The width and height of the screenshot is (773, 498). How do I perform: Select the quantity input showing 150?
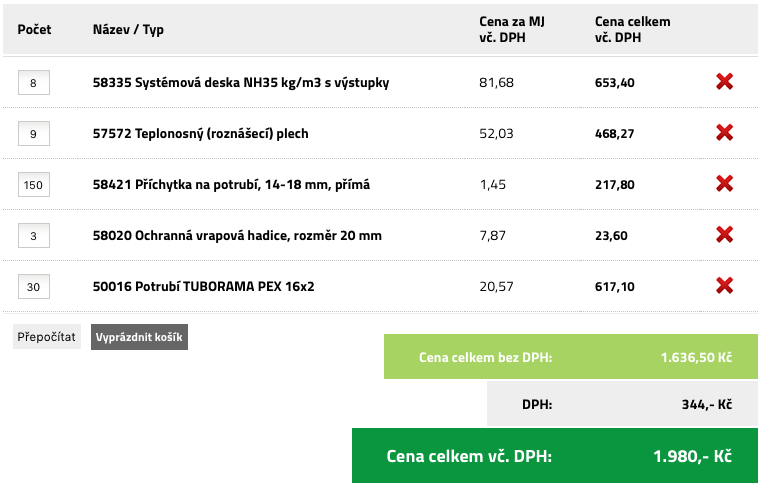[34, 185]
